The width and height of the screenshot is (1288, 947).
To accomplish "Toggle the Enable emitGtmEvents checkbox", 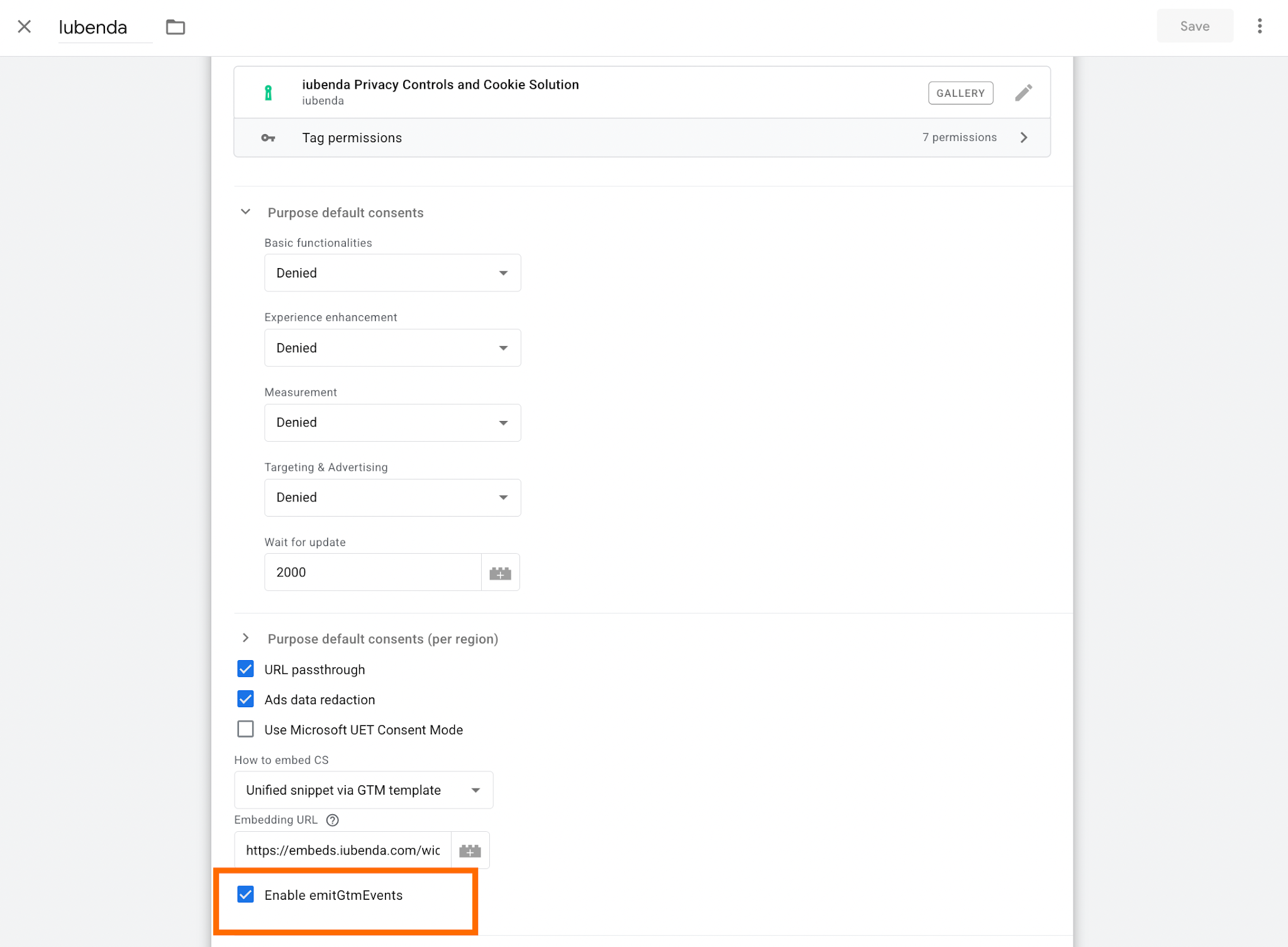I will tap(246, 894).
